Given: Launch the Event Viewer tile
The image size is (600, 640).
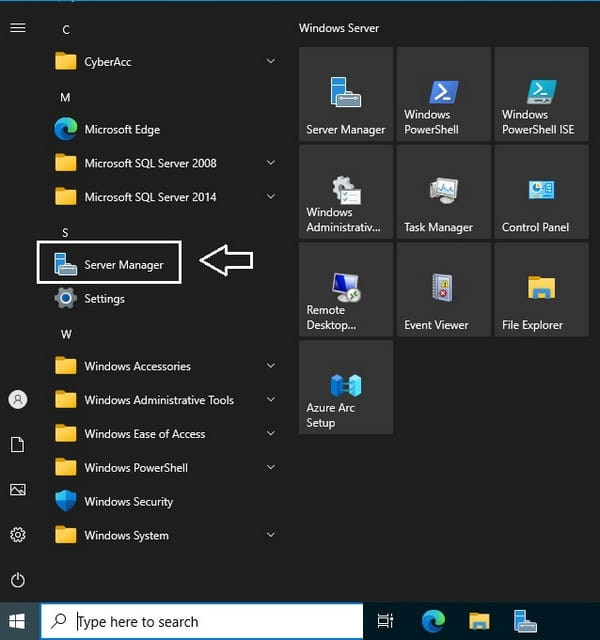Looking at the screenshot, I should [443, 290].
